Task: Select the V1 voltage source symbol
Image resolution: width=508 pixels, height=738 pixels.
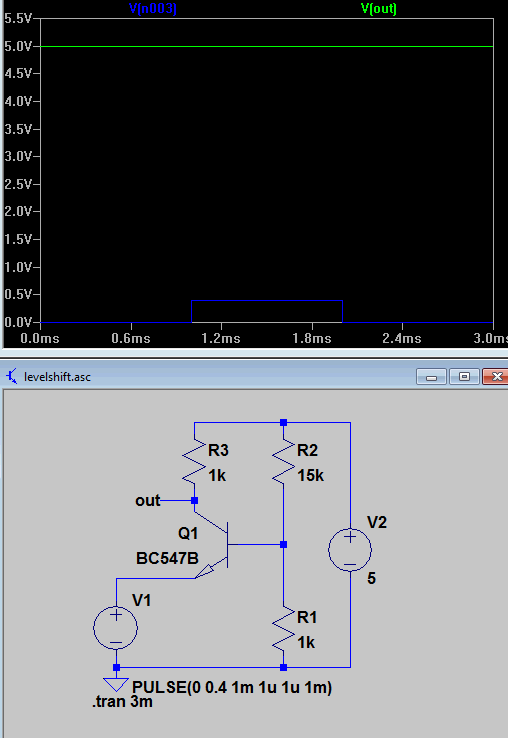Action: click(115, 627)
